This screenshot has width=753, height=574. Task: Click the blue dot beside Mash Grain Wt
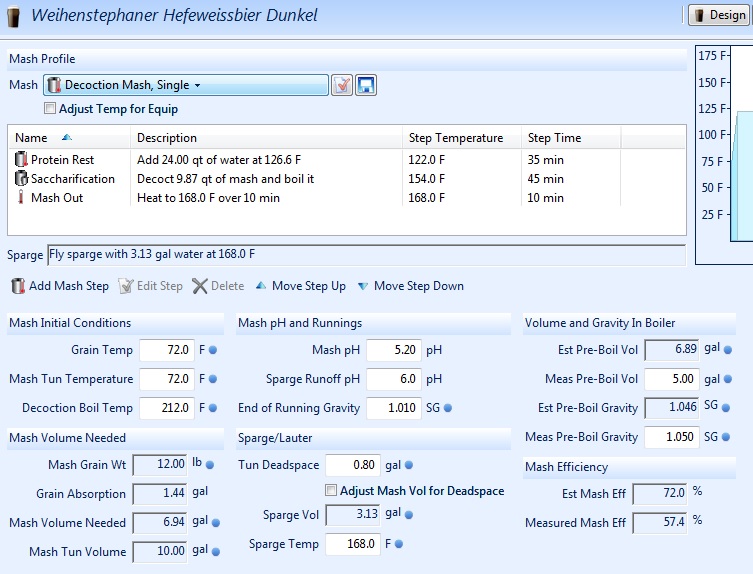[x=210, y=464]
